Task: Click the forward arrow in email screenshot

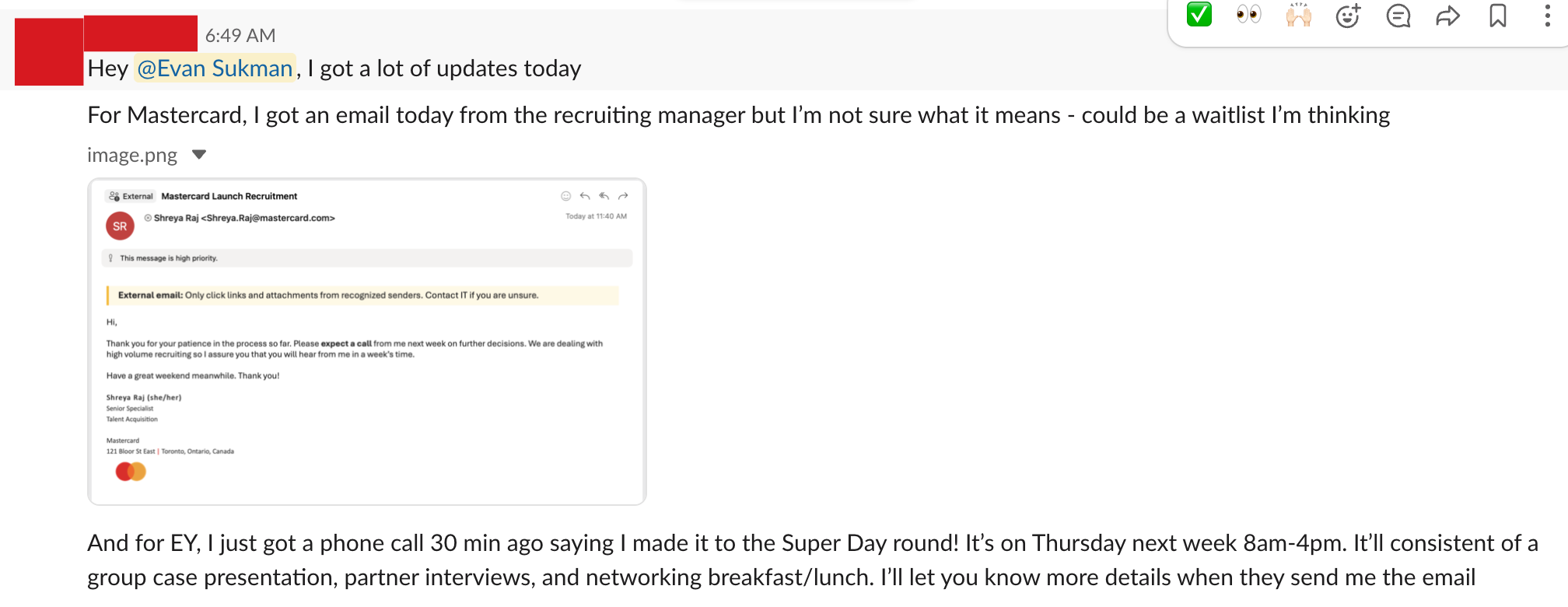Action: coord(623,196)
